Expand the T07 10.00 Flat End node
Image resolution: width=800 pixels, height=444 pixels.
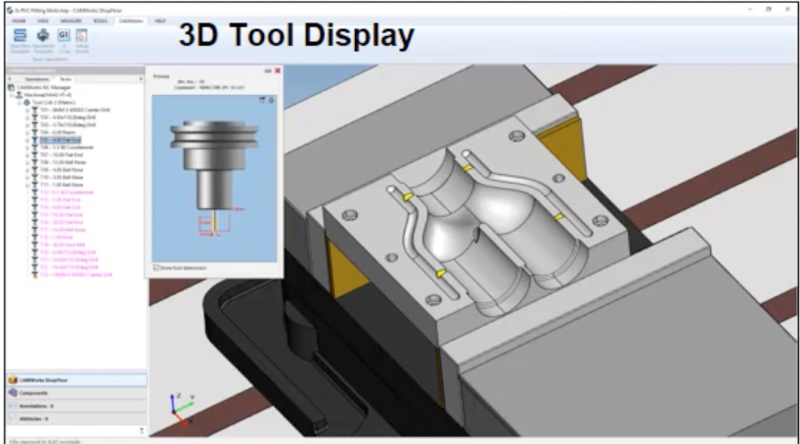pyautogui.click(x=28, y=155)
